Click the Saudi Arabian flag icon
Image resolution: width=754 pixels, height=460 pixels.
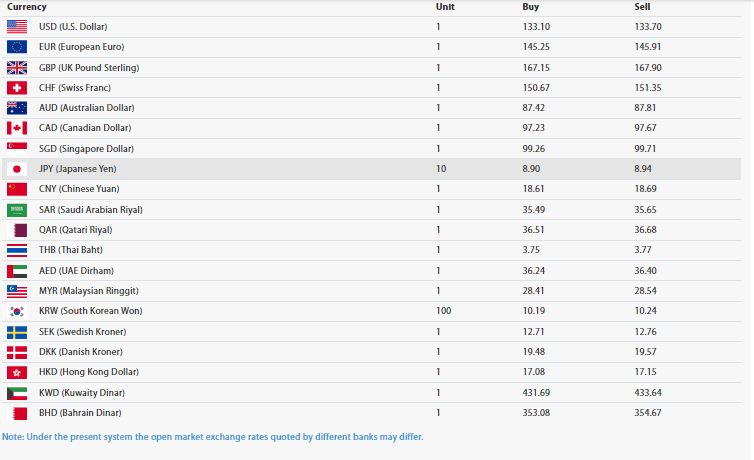17,210
